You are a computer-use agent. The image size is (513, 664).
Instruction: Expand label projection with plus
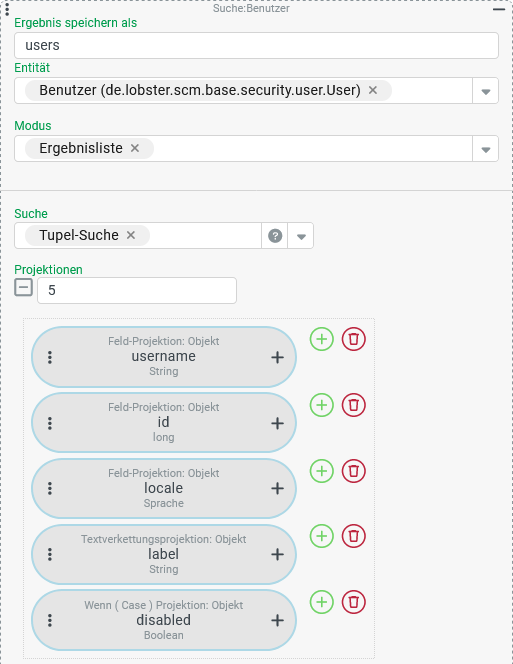[277, 554]
